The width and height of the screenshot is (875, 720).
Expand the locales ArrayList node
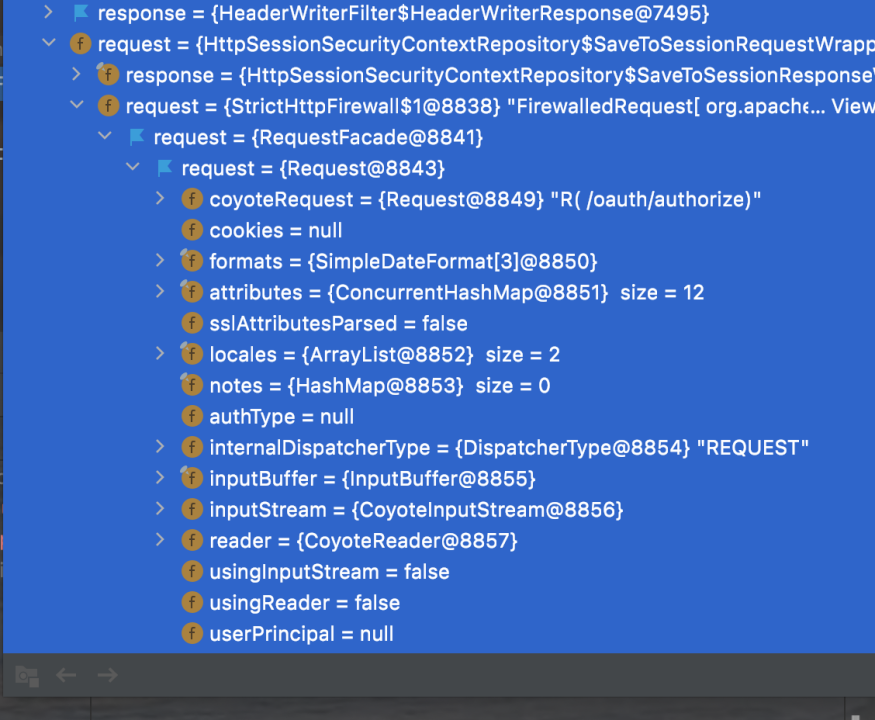[x=160, y=354]
